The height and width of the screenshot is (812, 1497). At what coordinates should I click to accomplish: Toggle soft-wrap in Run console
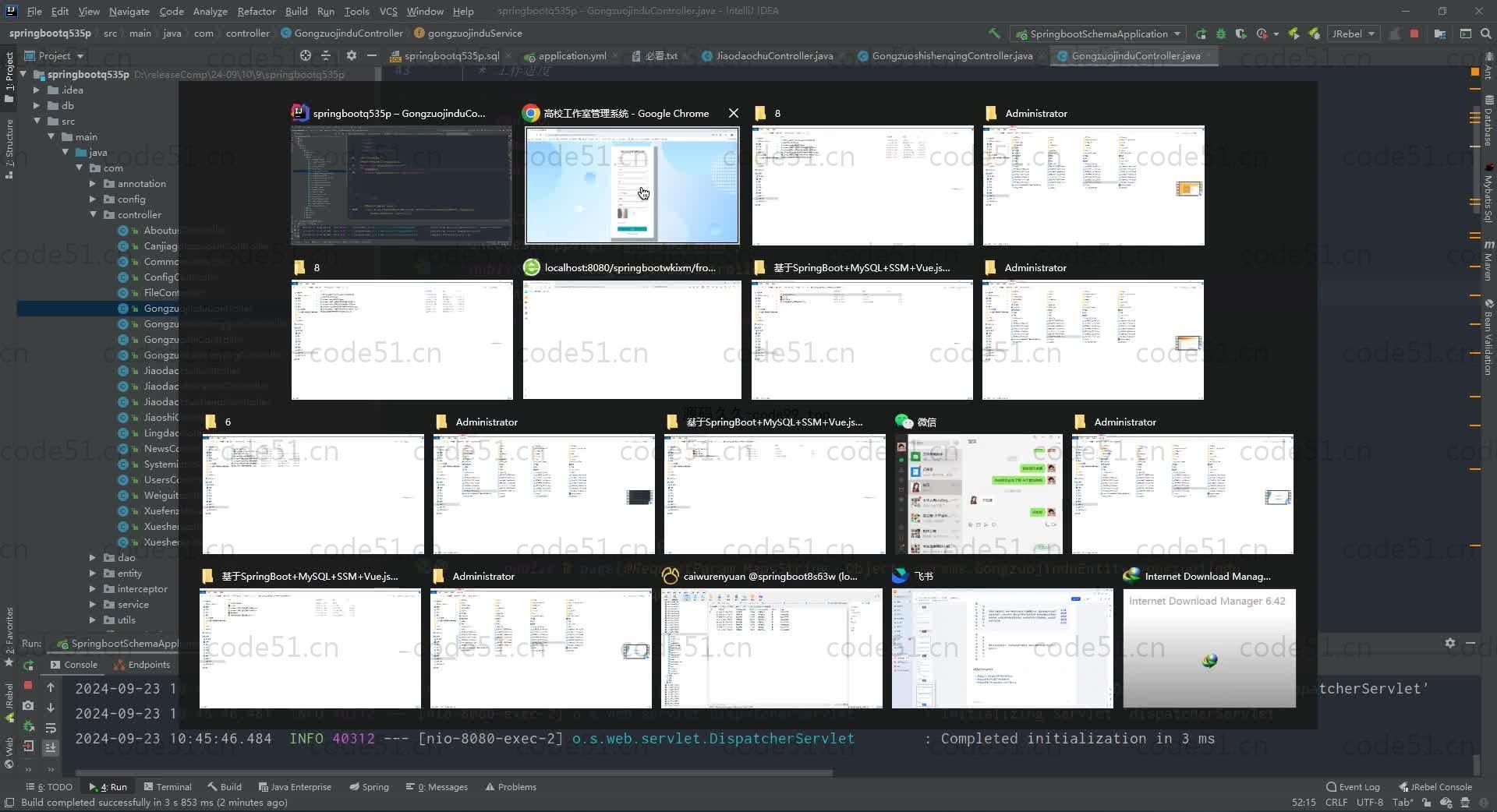pyautogui.click(x=51, y=728)
